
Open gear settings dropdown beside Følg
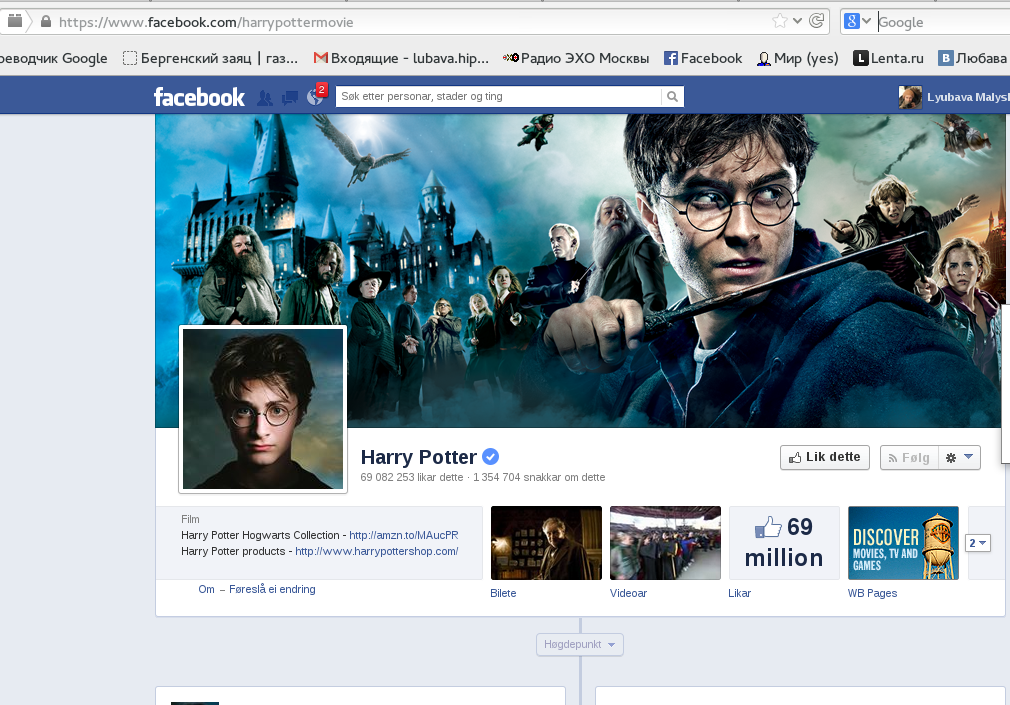tap(959, 457)
